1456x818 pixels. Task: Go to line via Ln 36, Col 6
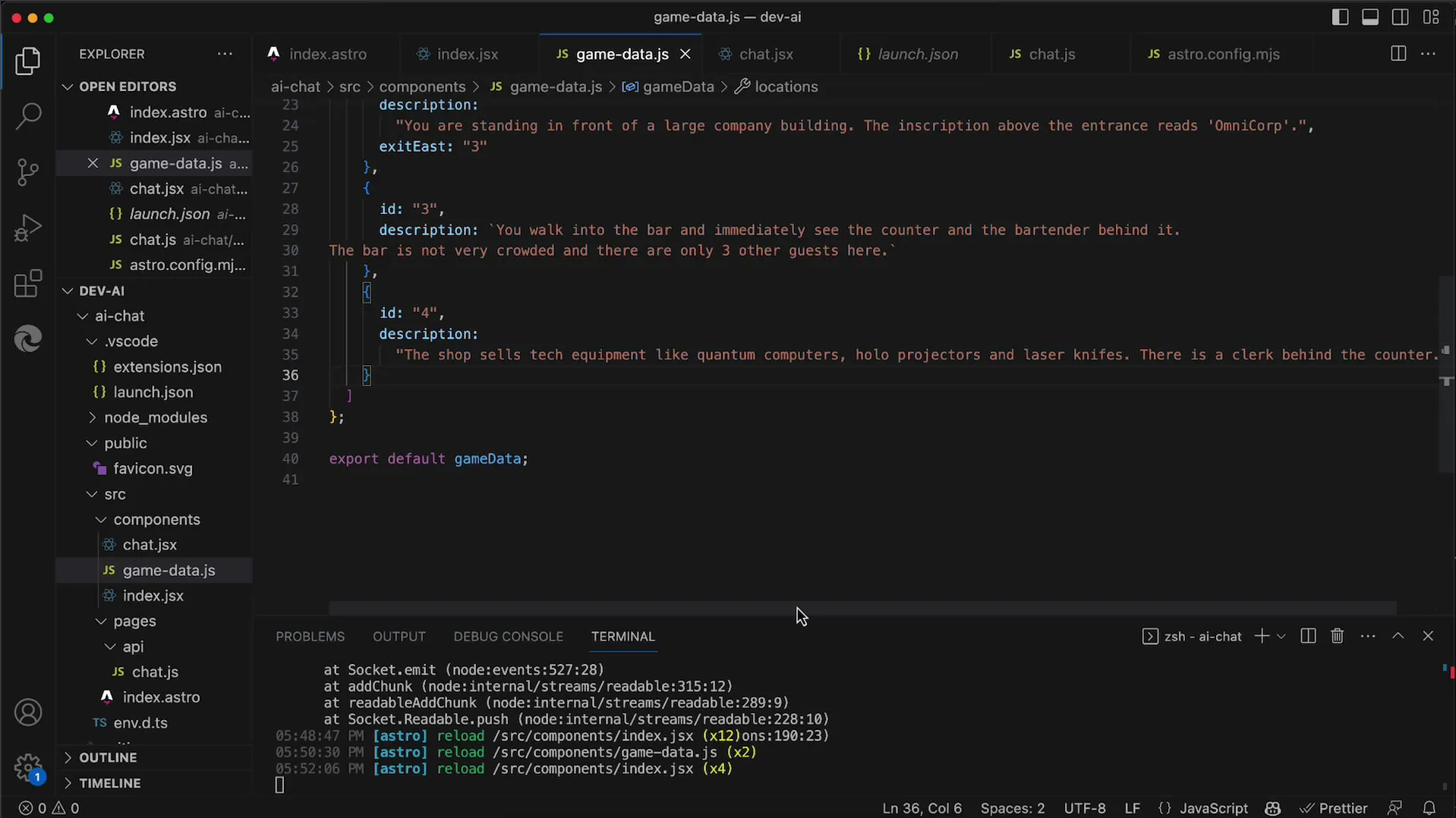tap(922, 808)
